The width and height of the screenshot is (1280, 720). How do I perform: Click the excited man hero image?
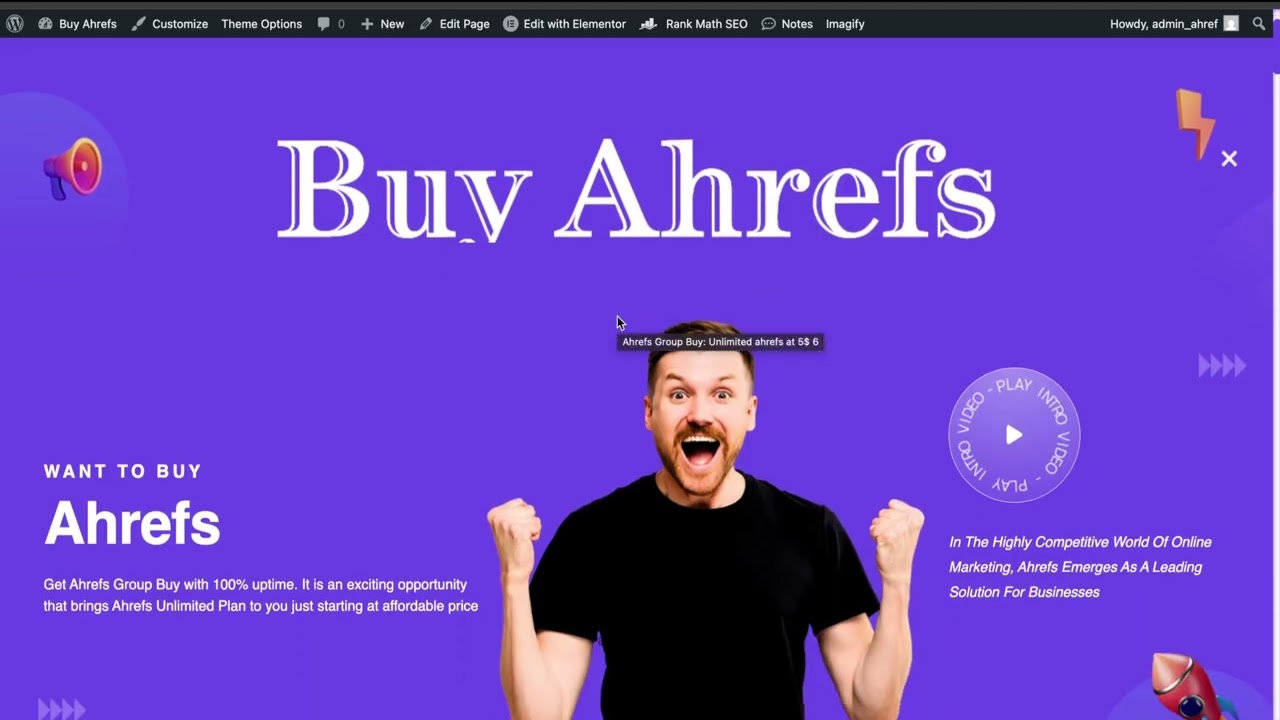[x=705, y=520]
